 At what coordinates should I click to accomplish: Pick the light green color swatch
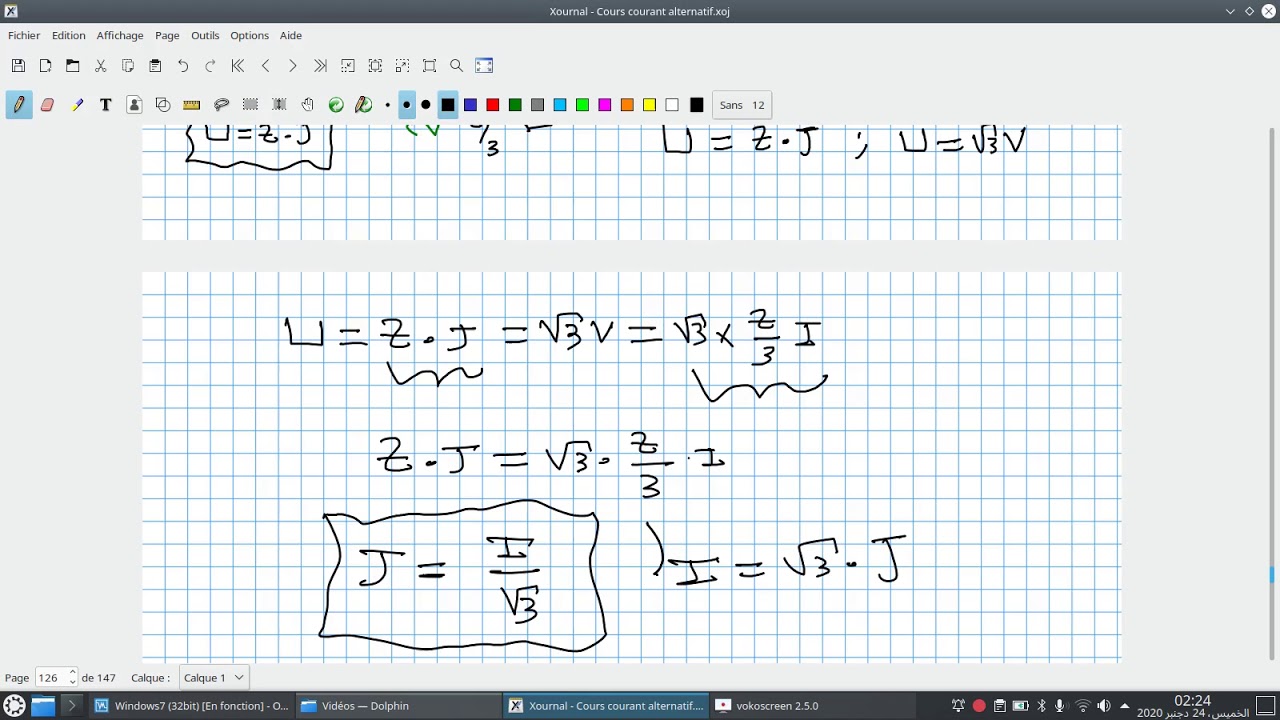[x=582, y=105]
